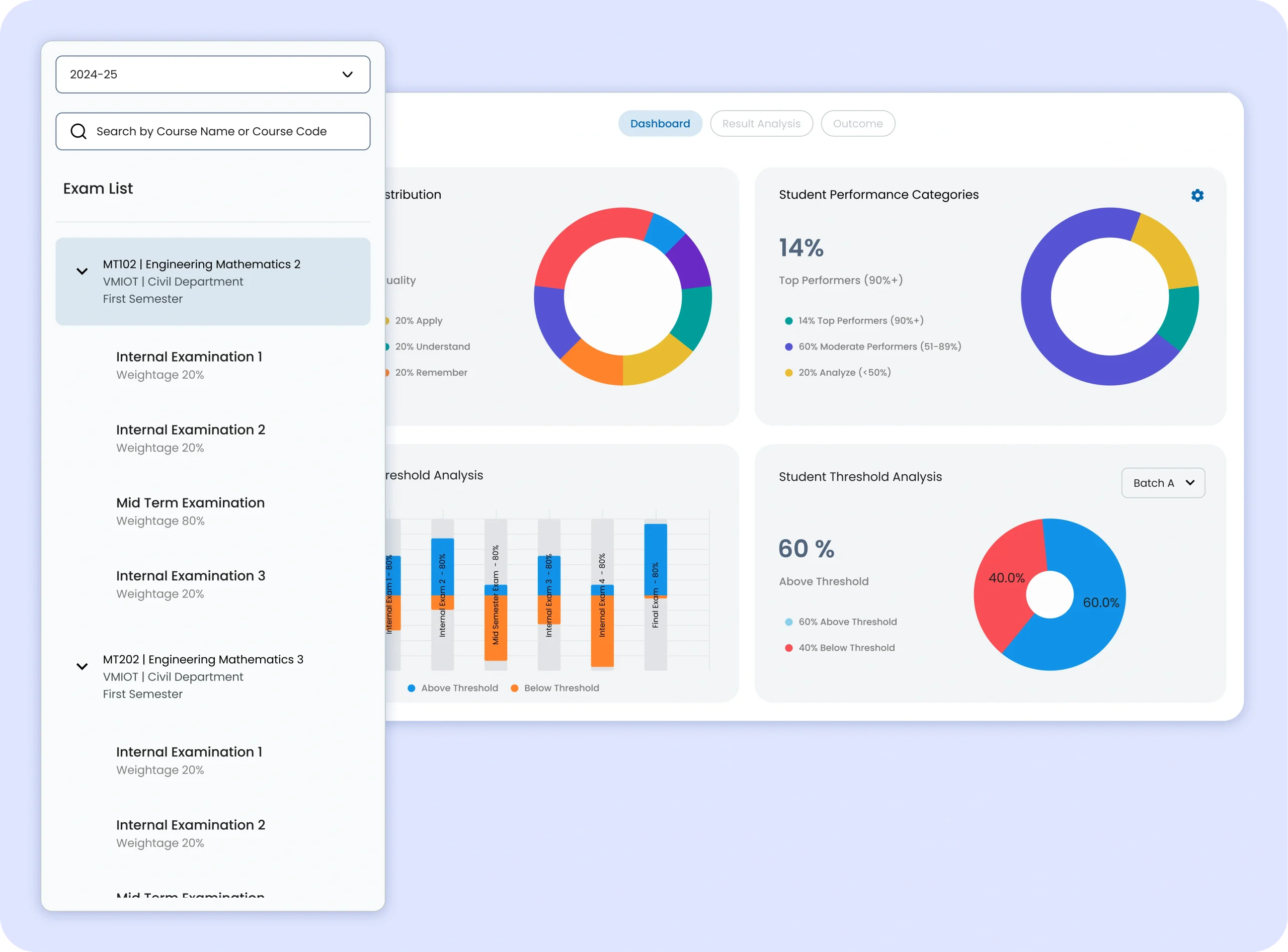Click the search by course name field
Image resolution: width=1288 pixels, height=952 pixels.
coord(225,131)
